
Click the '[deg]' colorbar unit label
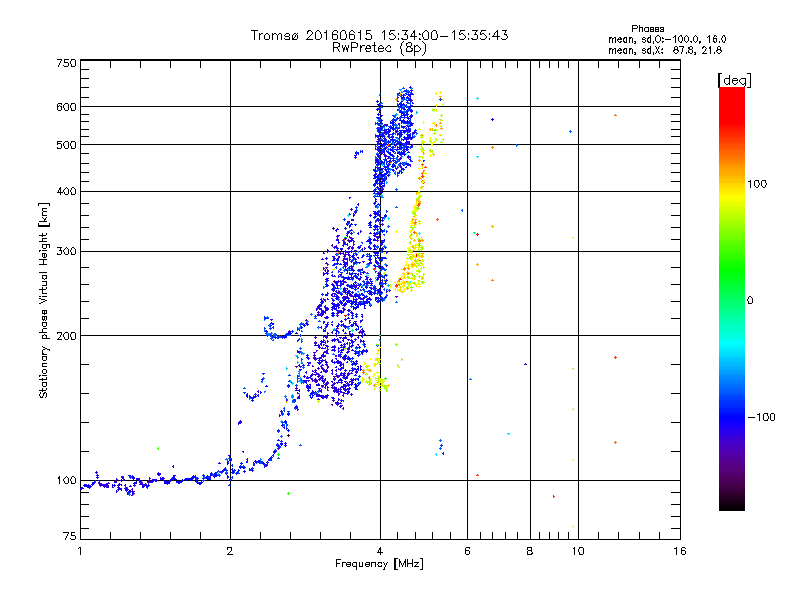point(734,80)
